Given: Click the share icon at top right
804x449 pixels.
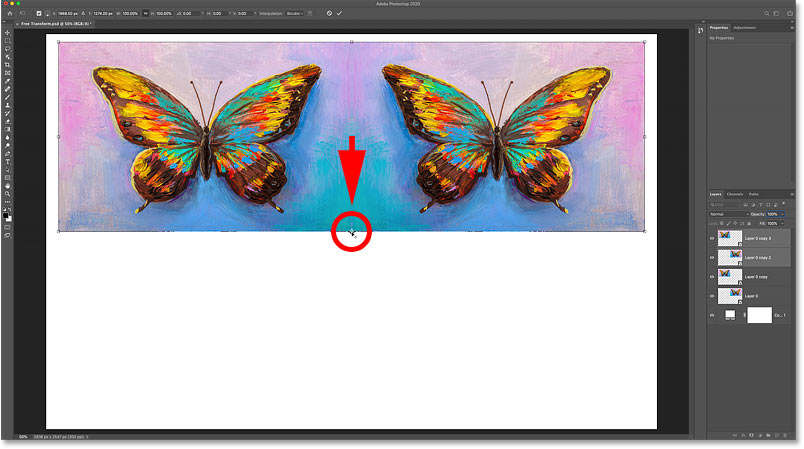Looking at the screenshot, I should tap(790, 13).
